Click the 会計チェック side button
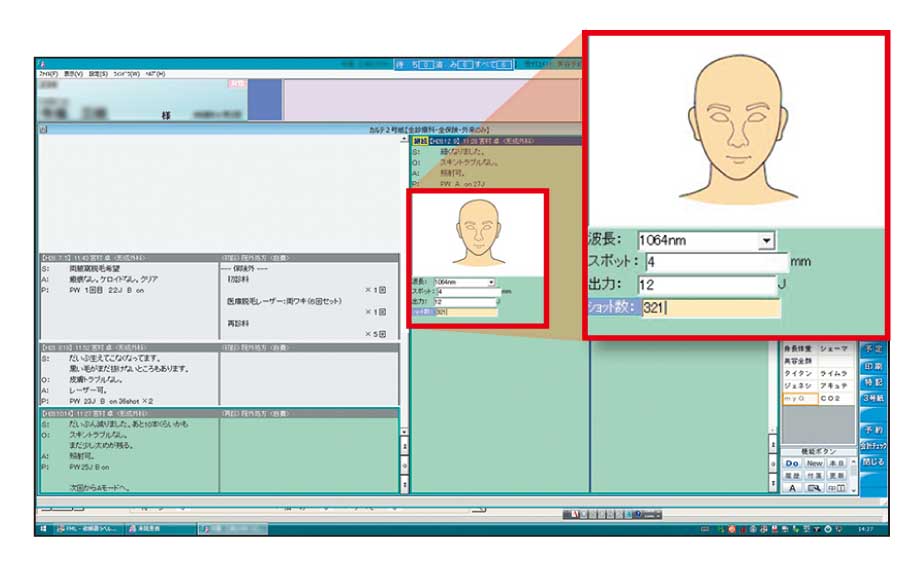The image size is (920, 568). point(872,445)
